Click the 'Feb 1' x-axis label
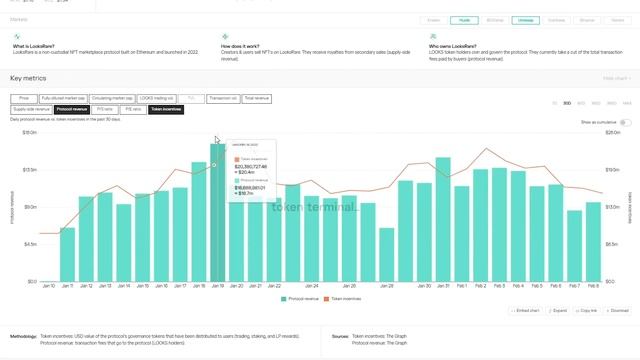Viewport: 640px width, 360px height. (x=462, y=286)
